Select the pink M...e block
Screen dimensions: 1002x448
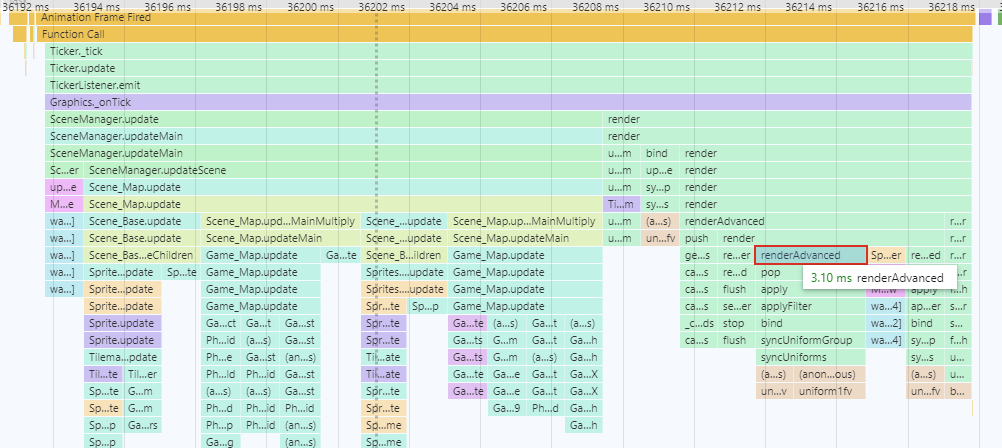[x=65, y=205]
